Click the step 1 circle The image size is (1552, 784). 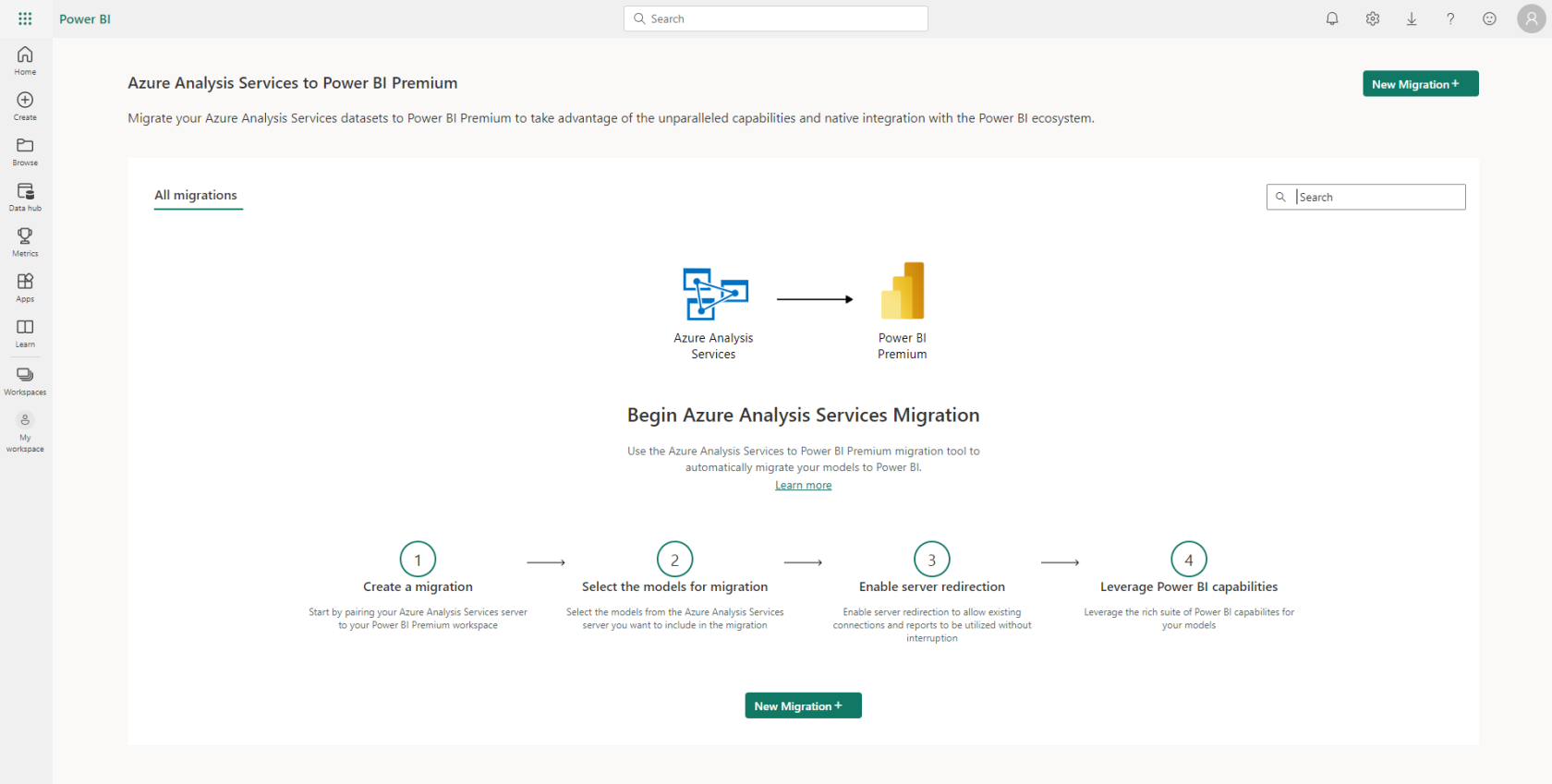click(x=418, y=560)
